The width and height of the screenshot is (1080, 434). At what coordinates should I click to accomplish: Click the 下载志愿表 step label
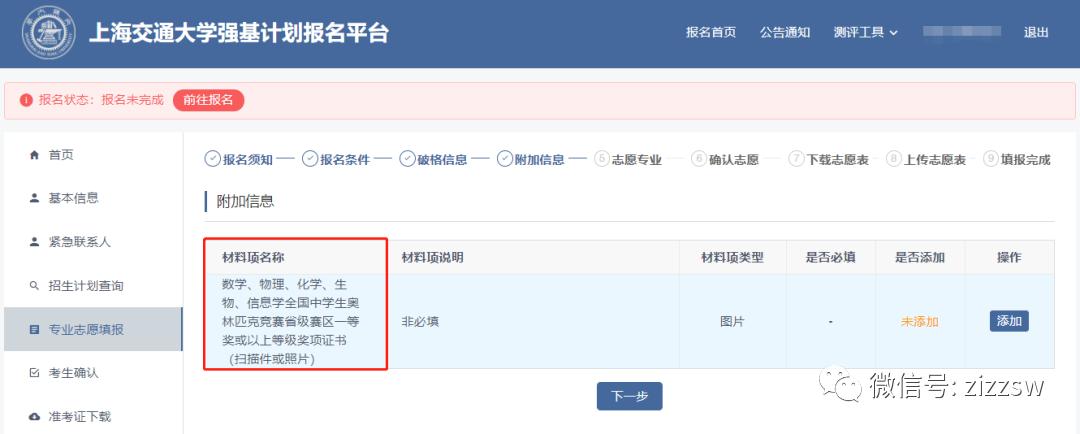838,160
